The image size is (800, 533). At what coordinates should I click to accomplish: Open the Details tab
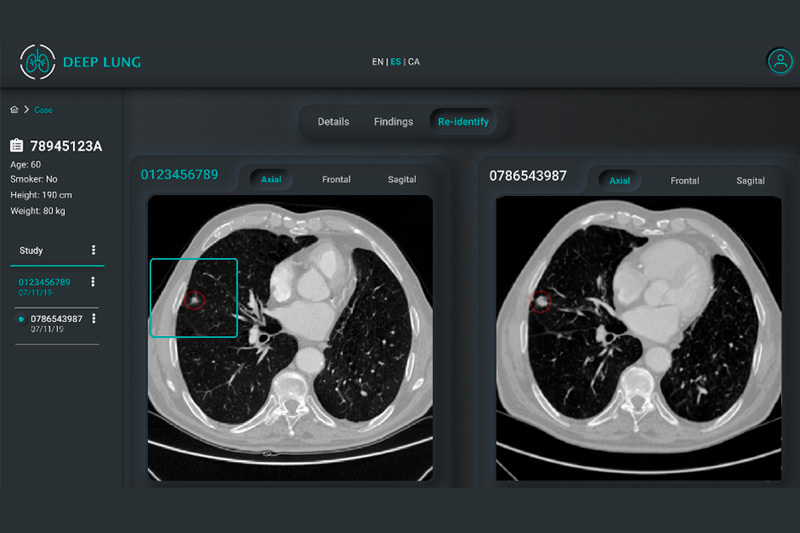coord(333,122)
